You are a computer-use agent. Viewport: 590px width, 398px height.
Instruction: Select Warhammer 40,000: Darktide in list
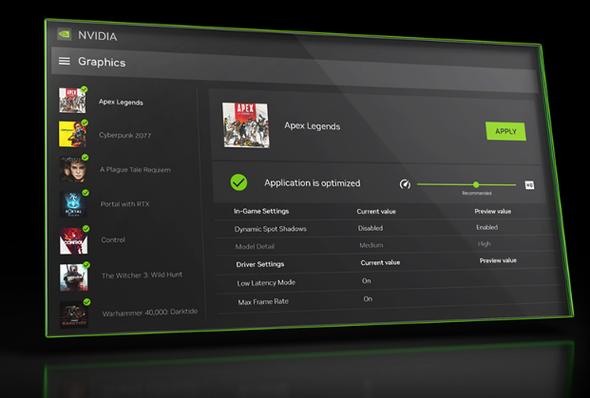150,312
